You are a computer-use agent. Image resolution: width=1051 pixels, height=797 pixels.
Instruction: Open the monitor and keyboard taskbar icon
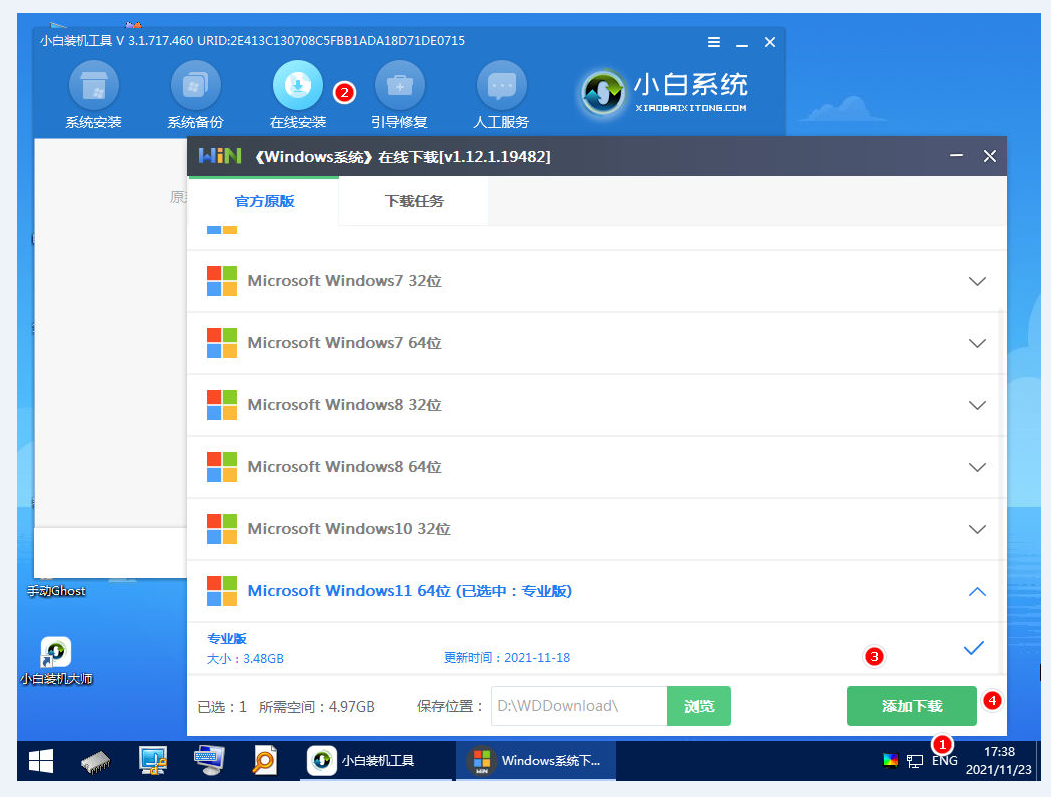click(209, 760)
